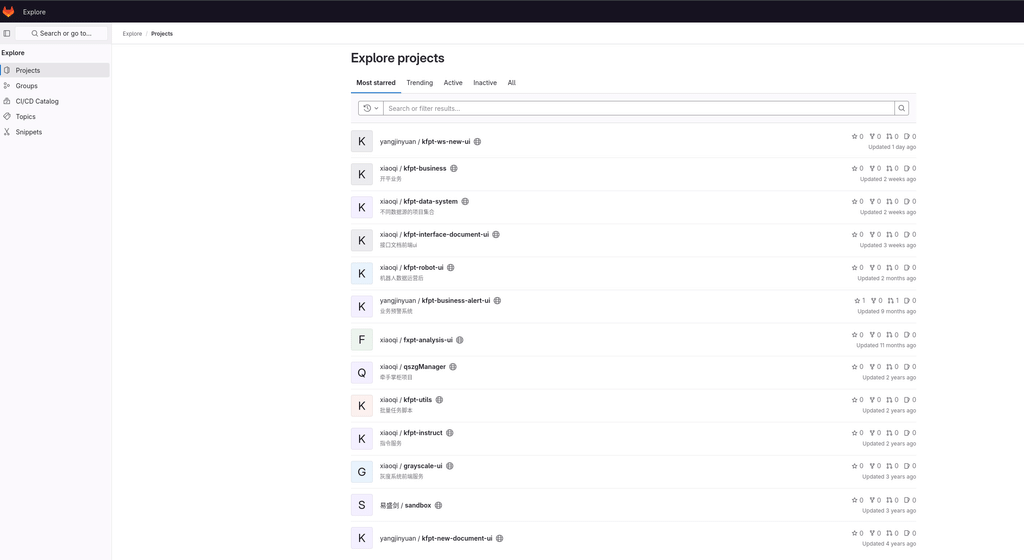The width and height of the screenshot is (1024, 560).
Task: Click the Search or filter results field
Action: click(x=639, y=108)
